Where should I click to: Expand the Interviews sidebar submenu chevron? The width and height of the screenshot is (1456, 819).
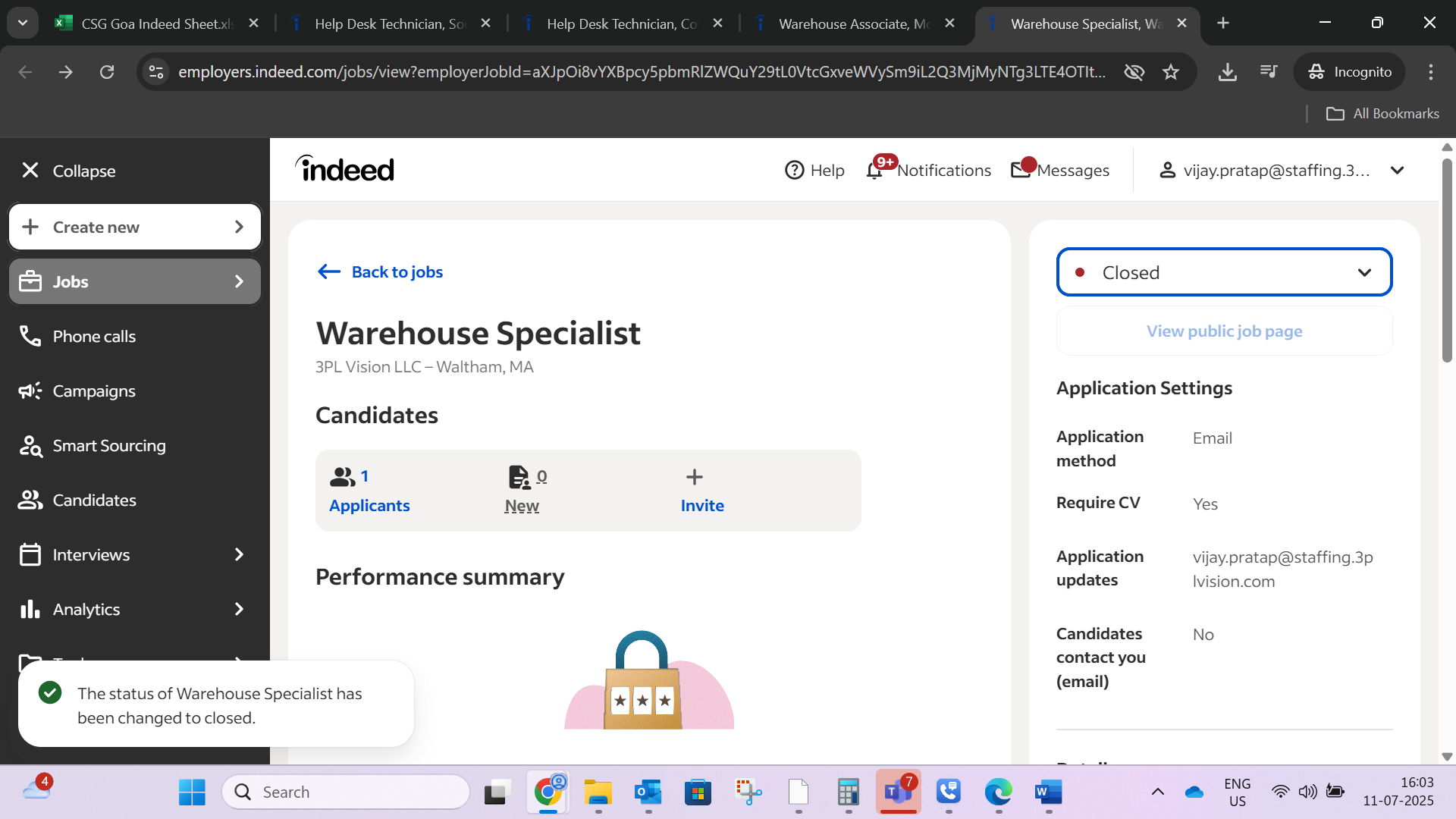point(239,554)
